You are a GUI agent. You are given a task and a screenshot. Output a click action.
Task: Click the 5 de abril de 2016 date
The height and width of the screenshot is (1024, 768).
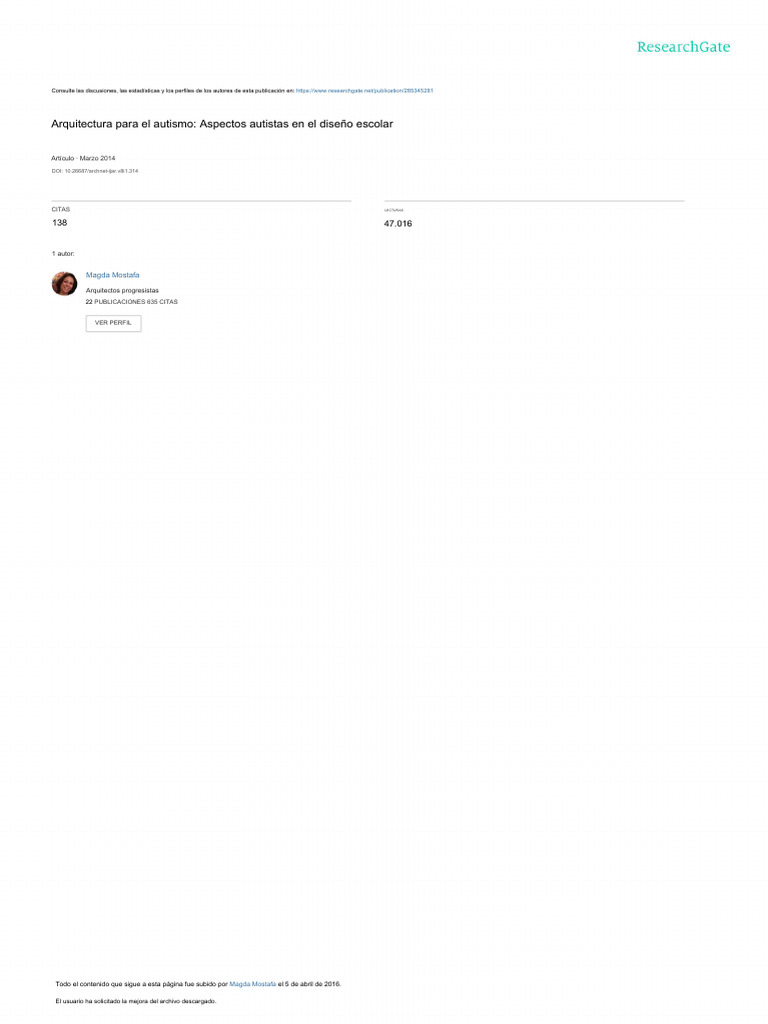[312, 984]
